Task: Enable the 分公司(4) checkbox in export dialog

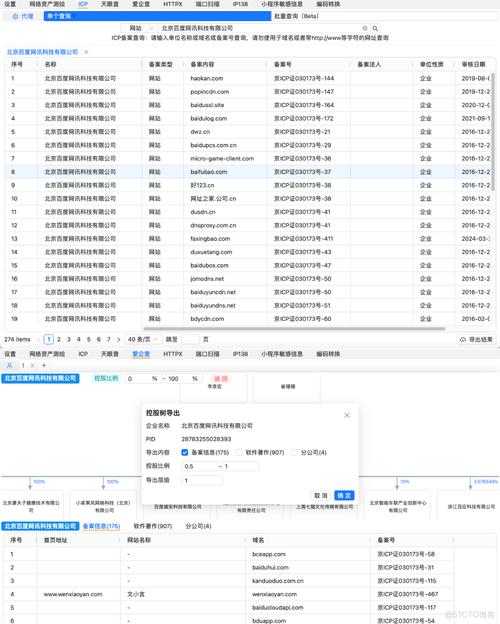Action: coord(294,452)
